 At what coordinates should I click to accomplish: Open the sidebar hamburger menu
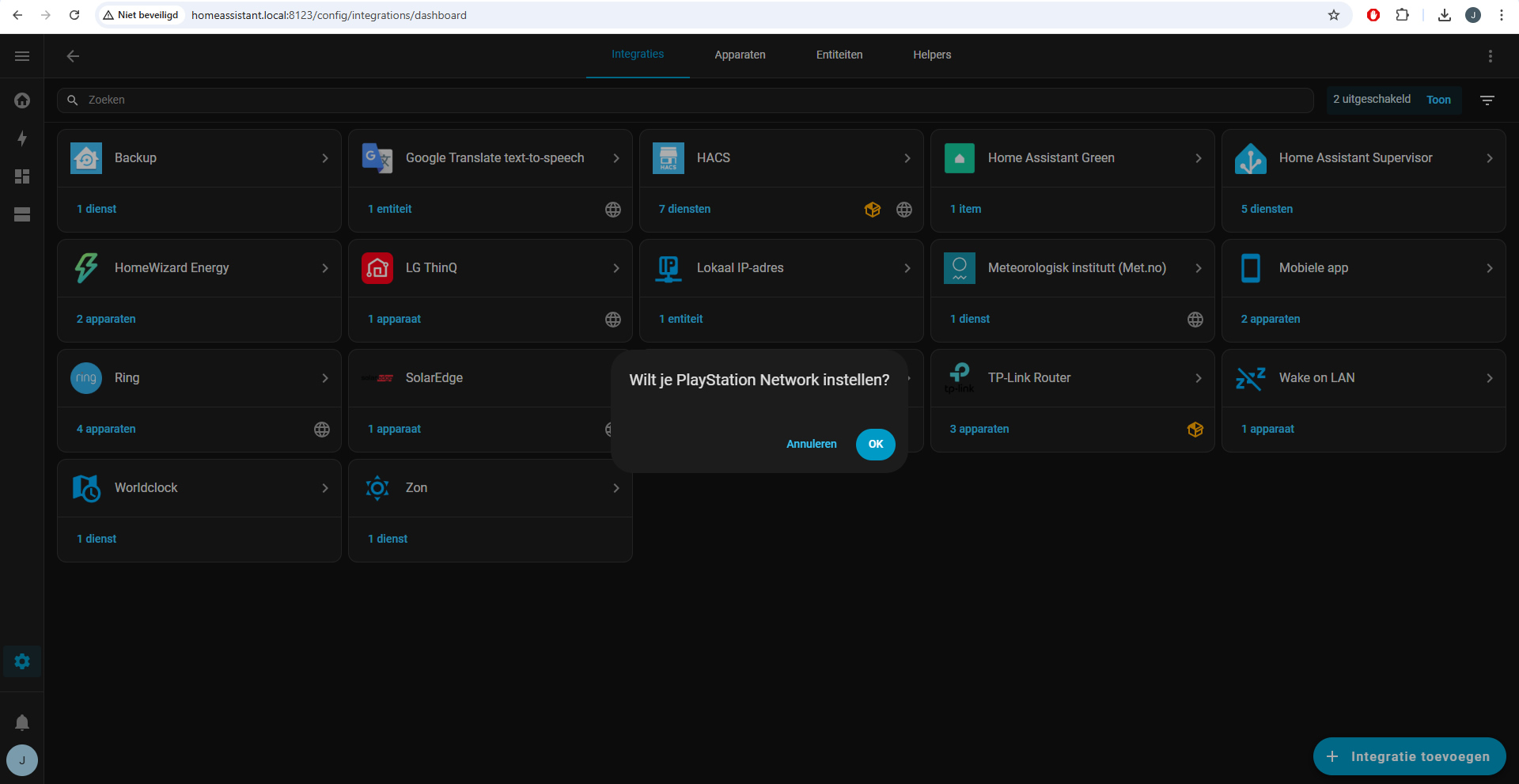tap(22, 56)
